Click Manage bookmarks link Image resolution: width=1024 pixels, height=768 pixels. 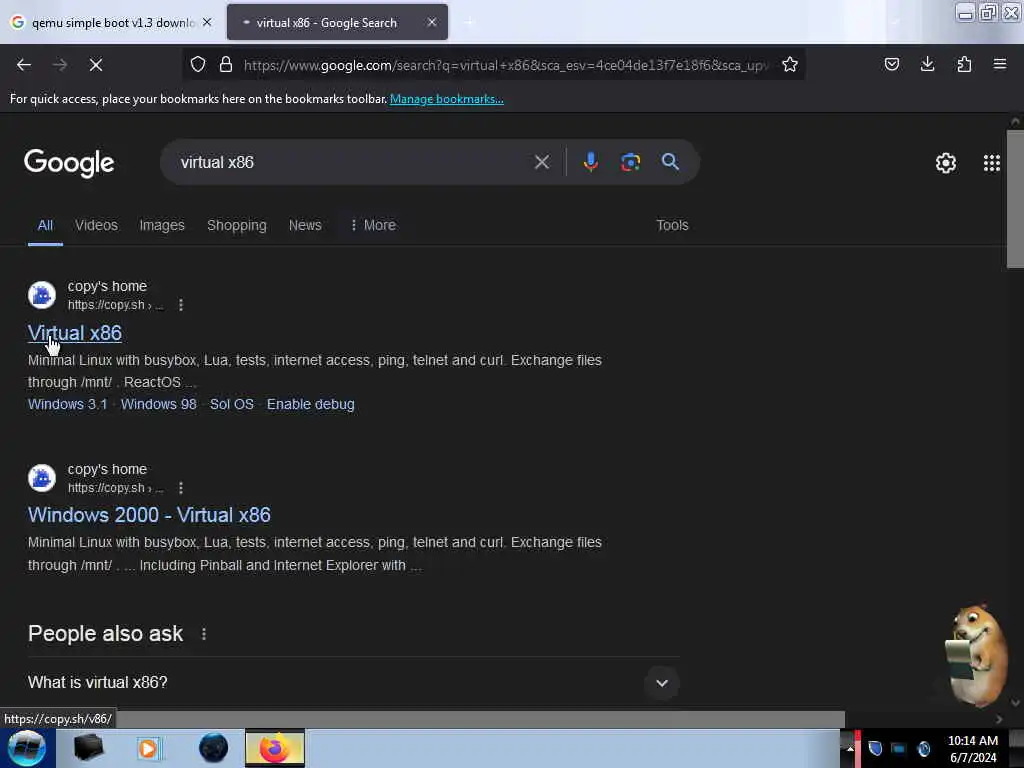[447, 99]
